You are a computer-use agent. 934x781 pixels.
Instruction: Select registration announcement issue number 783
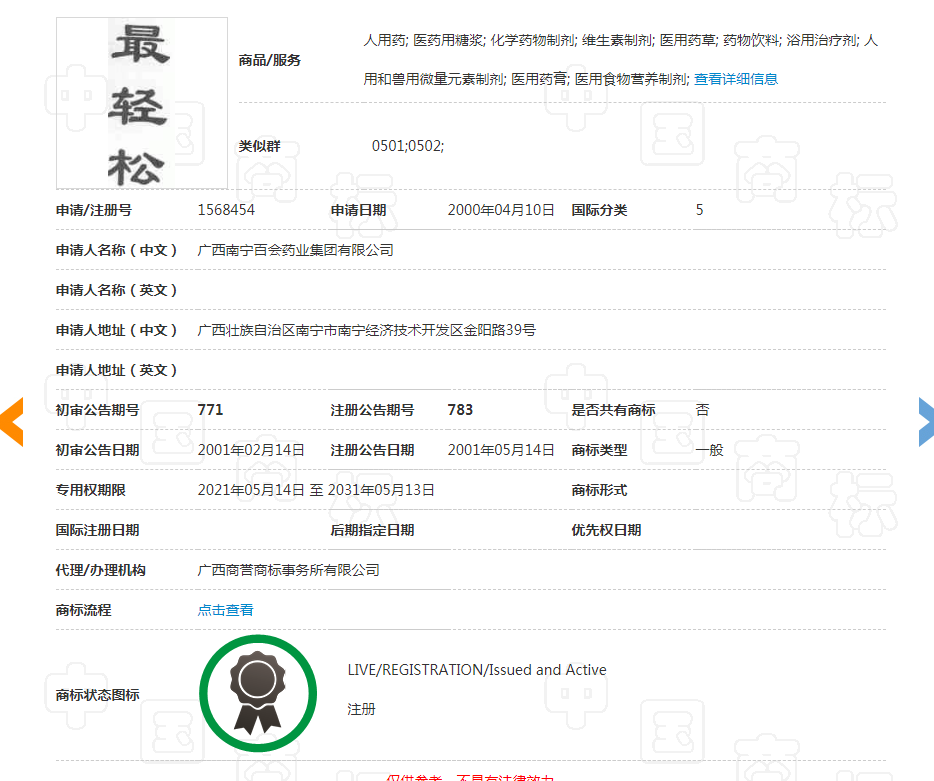(460, 410)
